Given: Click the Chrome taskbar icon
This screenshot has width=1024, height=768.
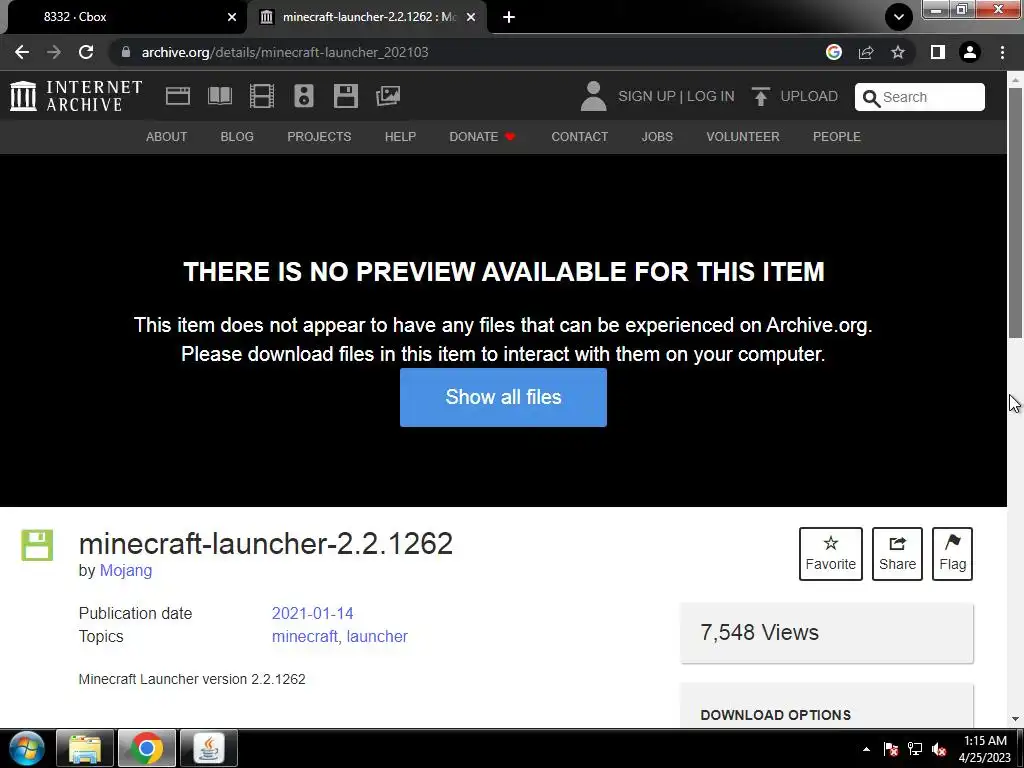Looking at the screenshot, I should coord(147,748).
